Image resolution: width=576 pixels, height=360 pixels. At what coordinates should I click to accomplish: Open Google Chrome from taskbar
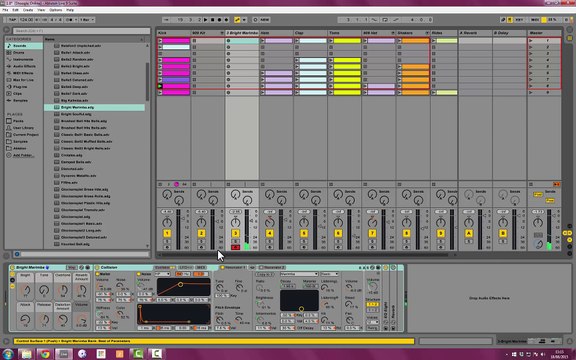(45, 354)
